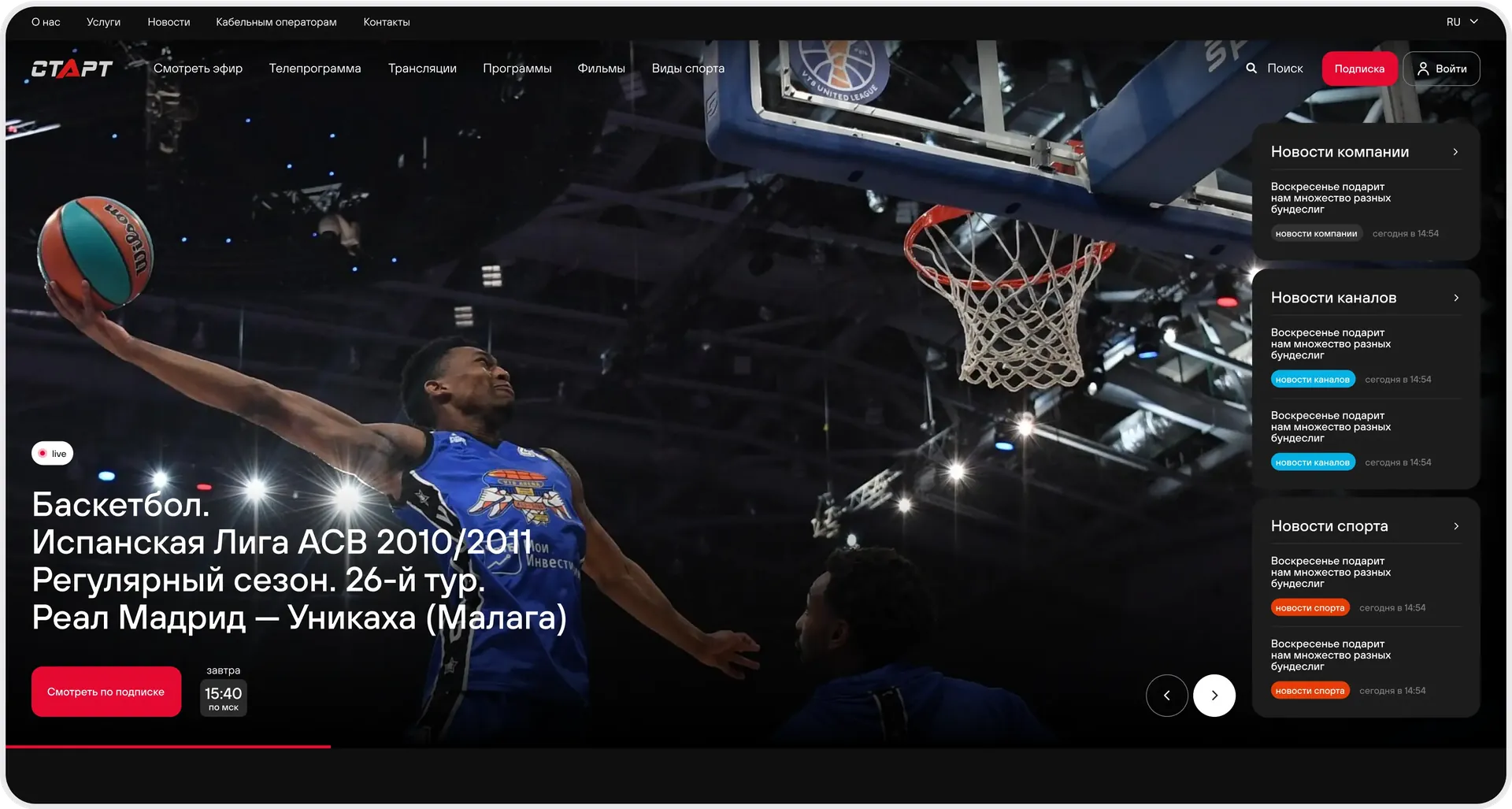Select Смотреть эфир navigation item
The width and height of the screenshot is (1512, 809).
[198, 69]
